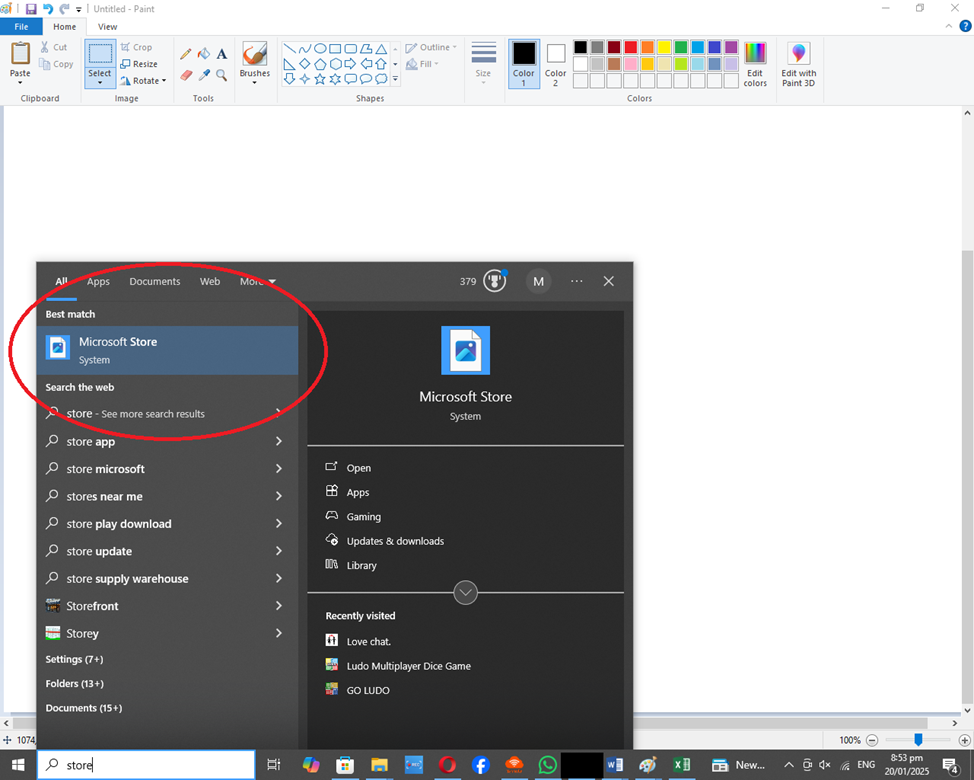Open WhatsApp from the taskbar
Screen dimensions: 974x780
(x=548, y=764)
